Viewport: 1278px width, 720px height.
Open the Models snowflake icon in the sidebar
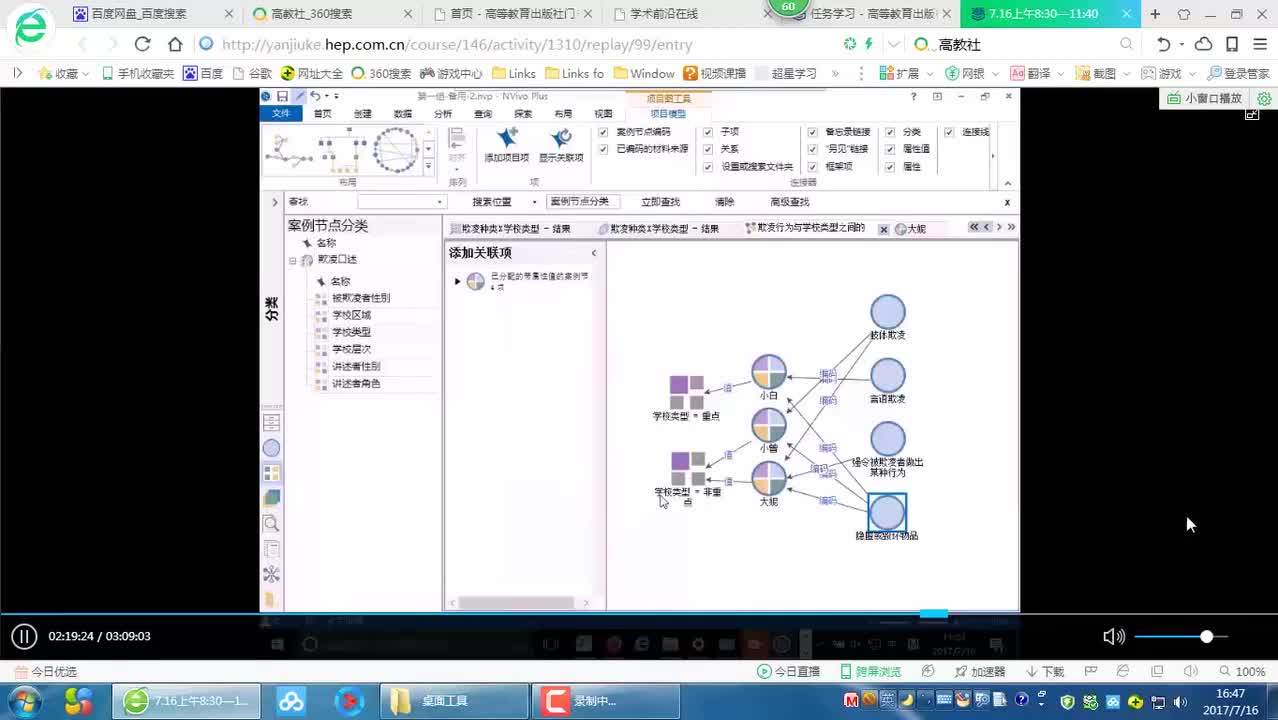271,574
